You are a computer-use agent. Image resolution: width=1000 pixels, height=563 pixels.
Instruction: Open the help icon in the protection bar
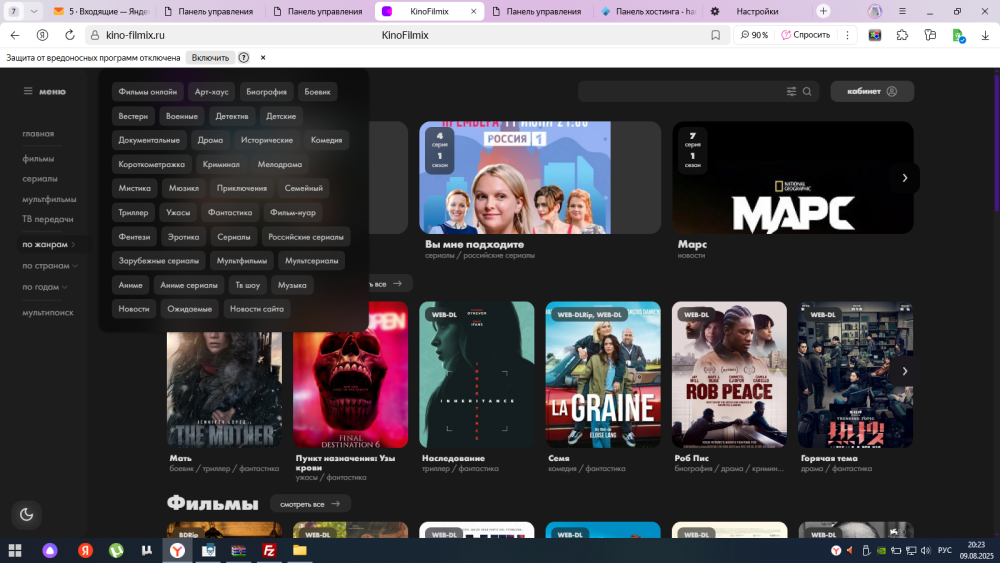coord(244,58)
